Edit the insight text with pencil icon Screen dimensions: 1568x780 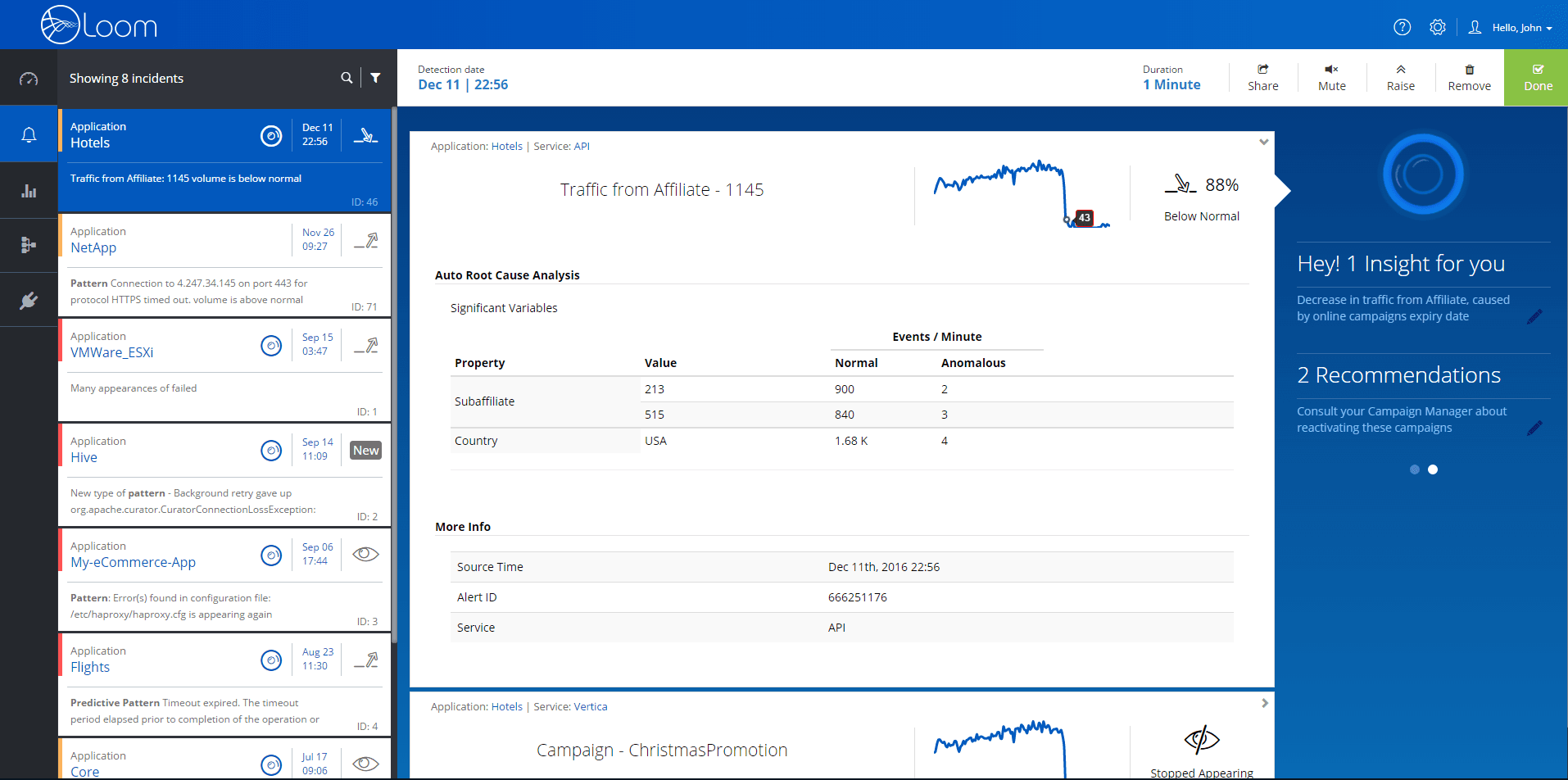[x=1534, y=316]
